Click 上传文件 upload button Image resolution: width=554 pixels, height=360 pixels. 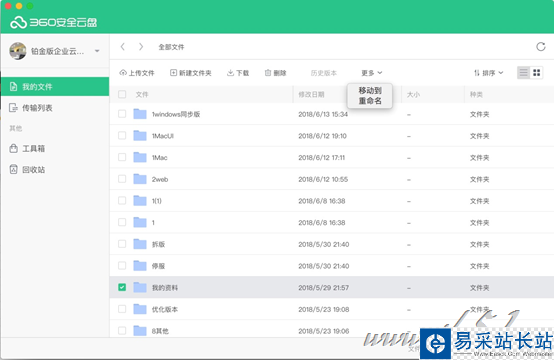click(x=137, y=73)
